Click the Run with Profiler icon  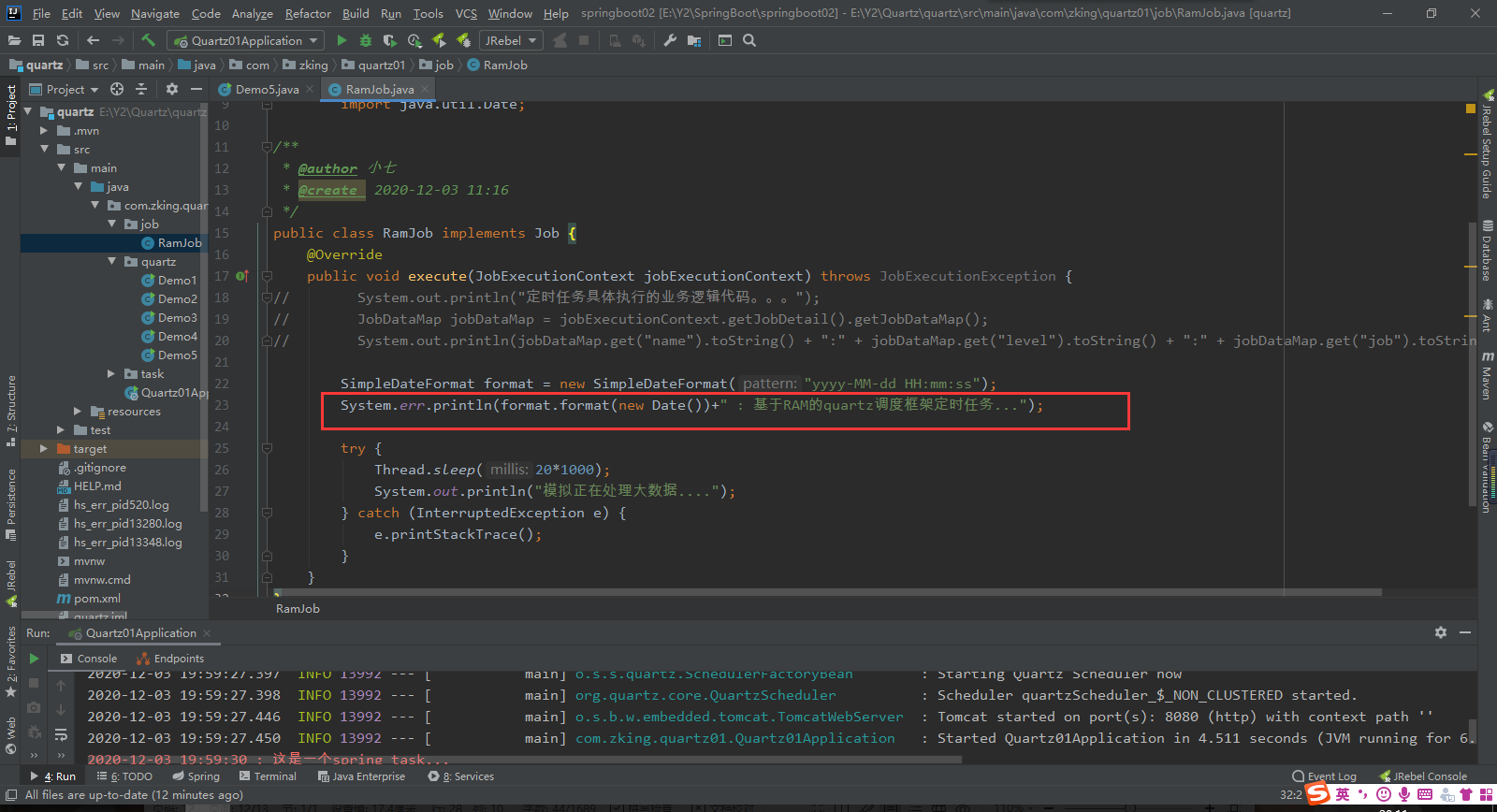pyautogui.click(x=414, y=40)
